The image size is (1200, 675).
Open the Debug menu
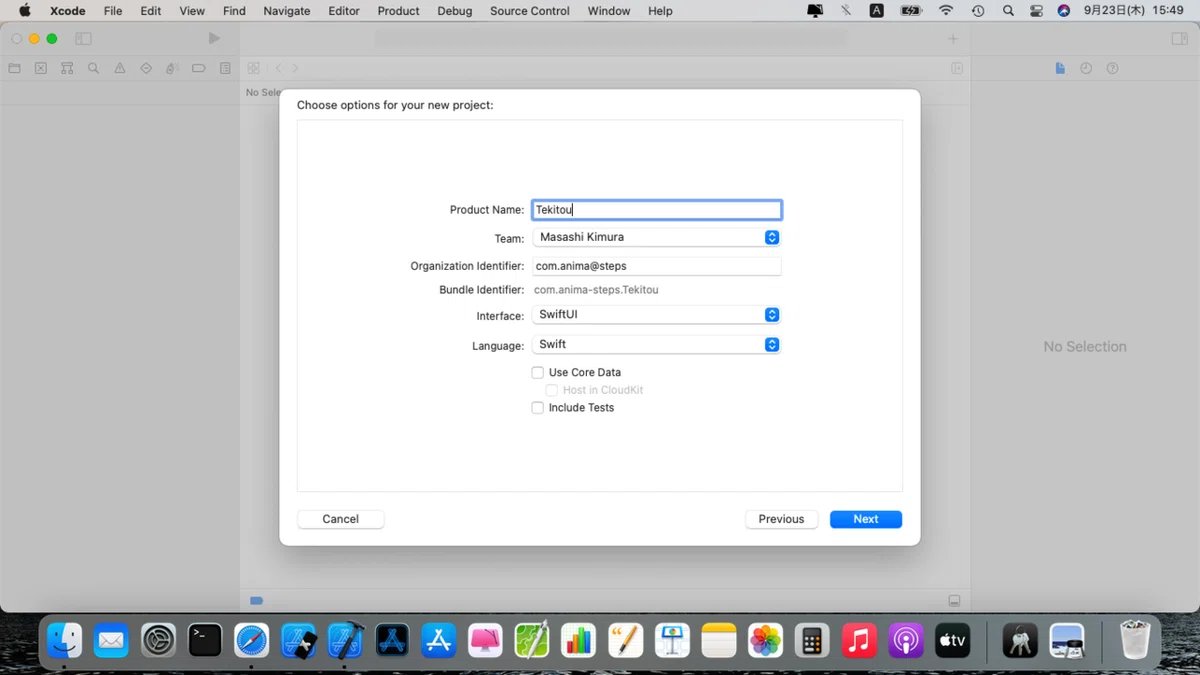(x=455, y=11)
